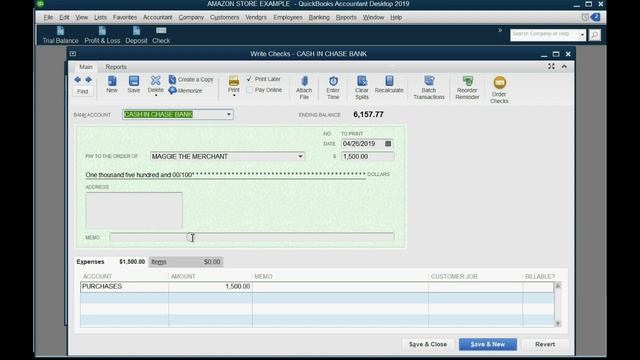Open the Deposit shortcut icon
The image size is (640, 360).
click(x=136, y=31)
